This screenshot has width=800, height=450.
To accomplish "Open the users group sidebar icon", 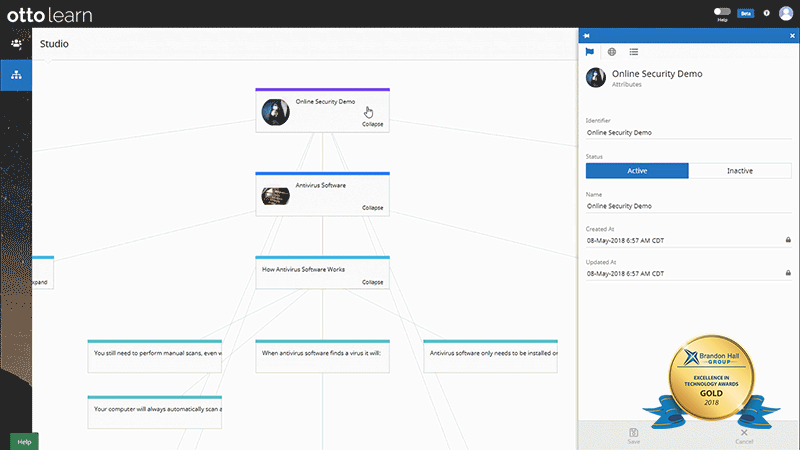I will pos(16,44).
